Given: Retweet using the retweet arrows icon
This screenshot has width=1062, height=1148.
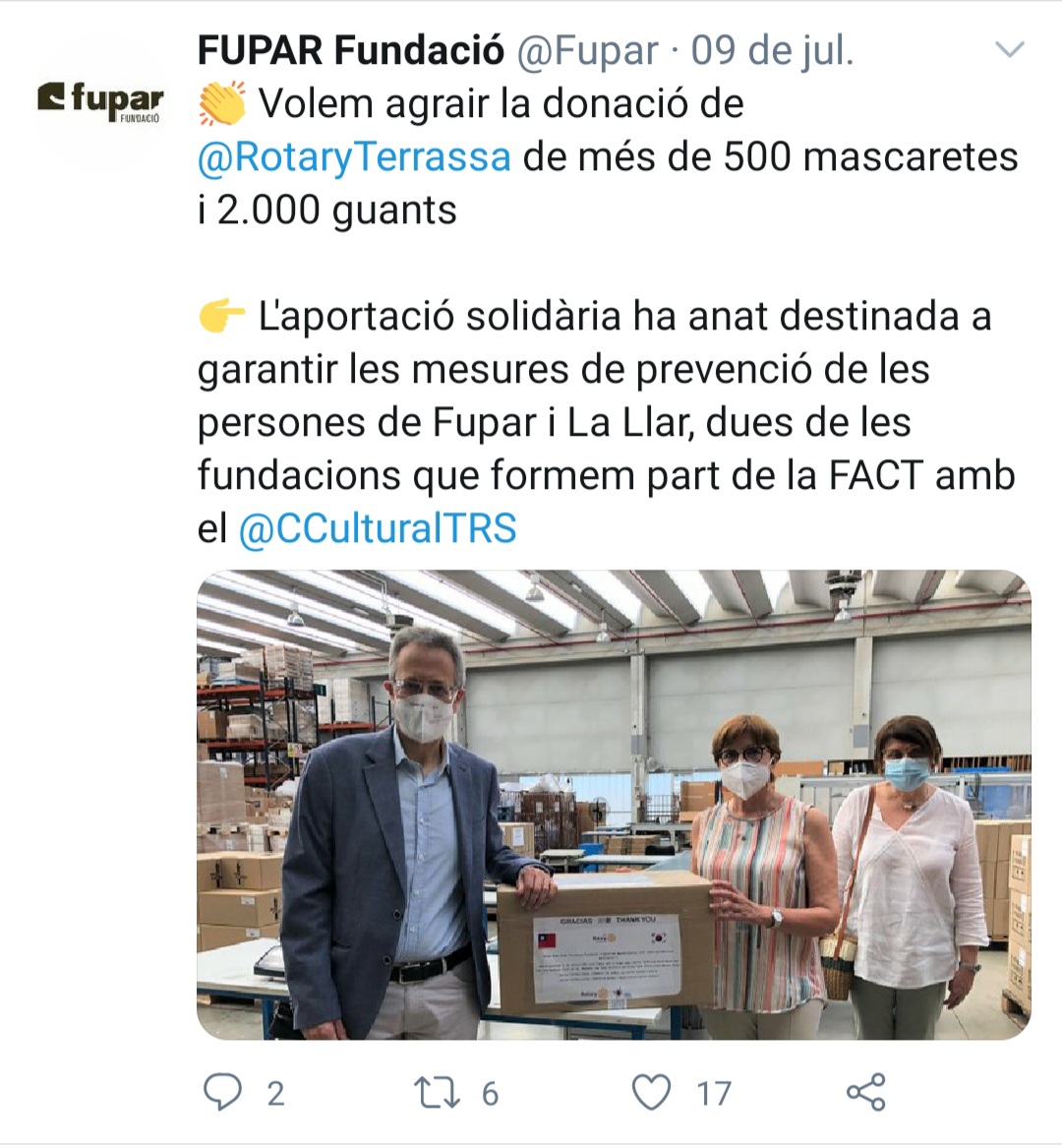Looking at the screenshot, I should (437, 1092).
